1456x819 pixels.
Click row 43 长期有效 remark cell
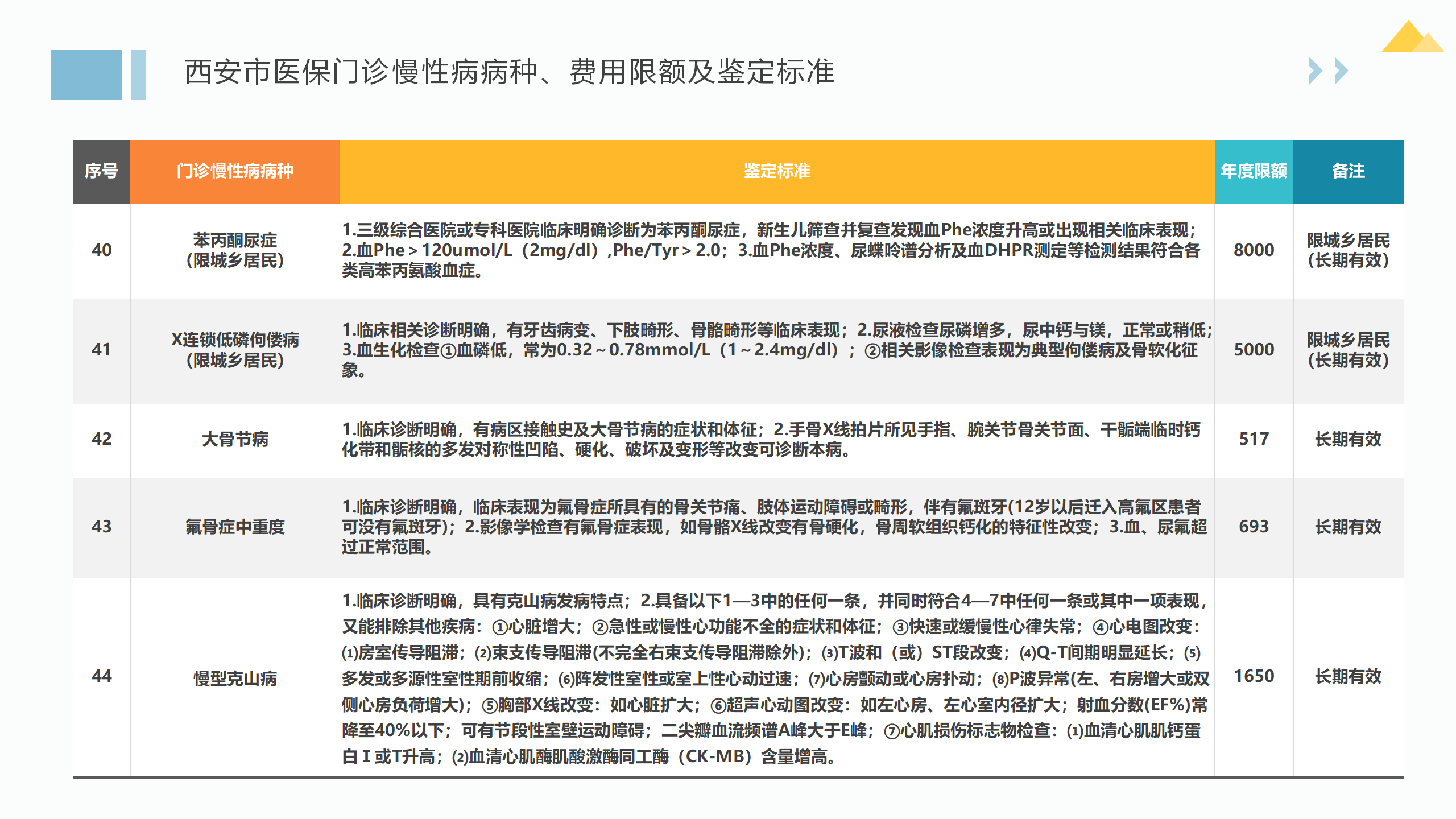[x=1348, y=527]
